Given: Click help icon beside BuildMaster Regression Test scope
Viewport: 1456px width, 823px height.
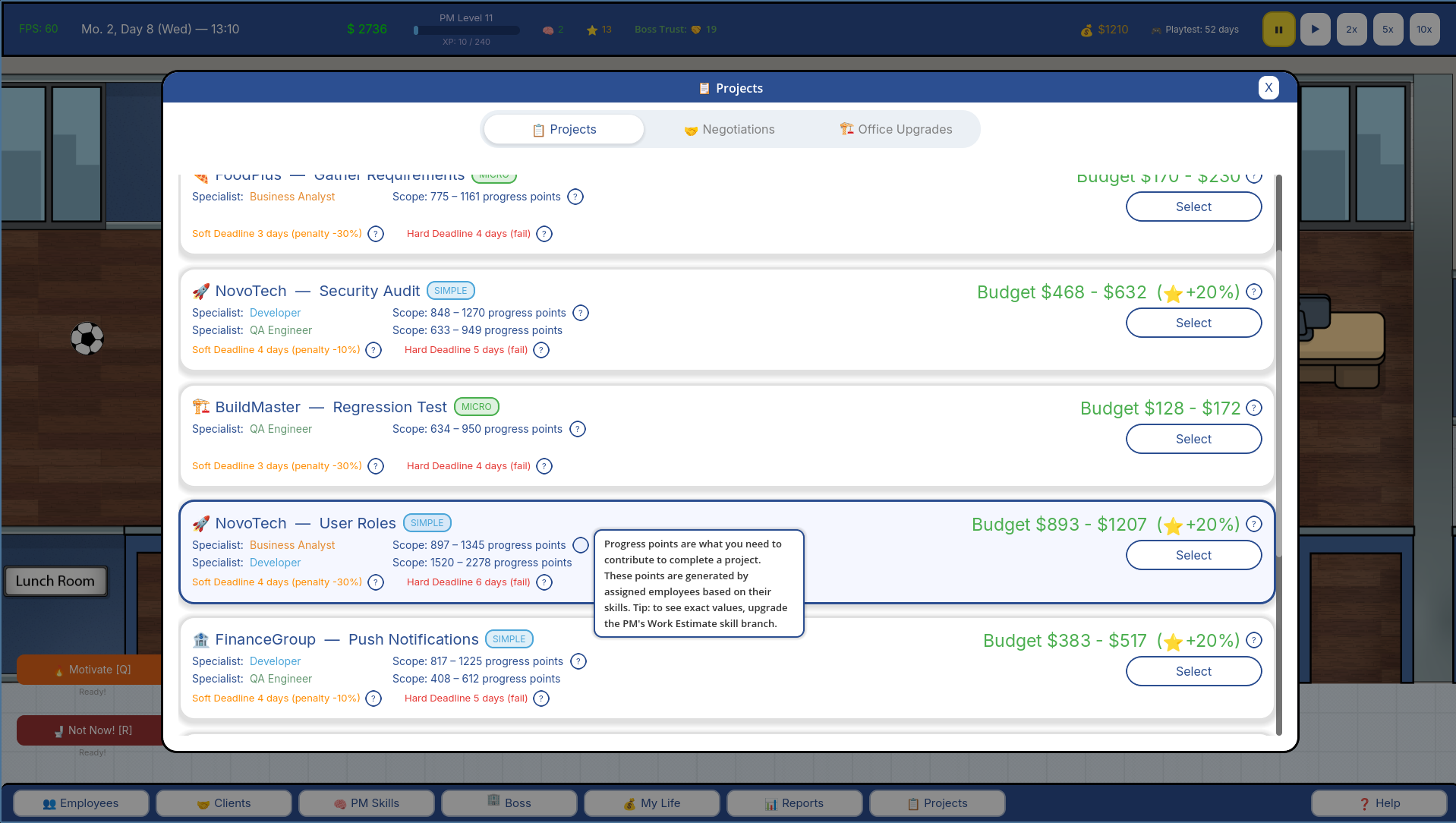Looking at the screenshot, I should (578, 429).
